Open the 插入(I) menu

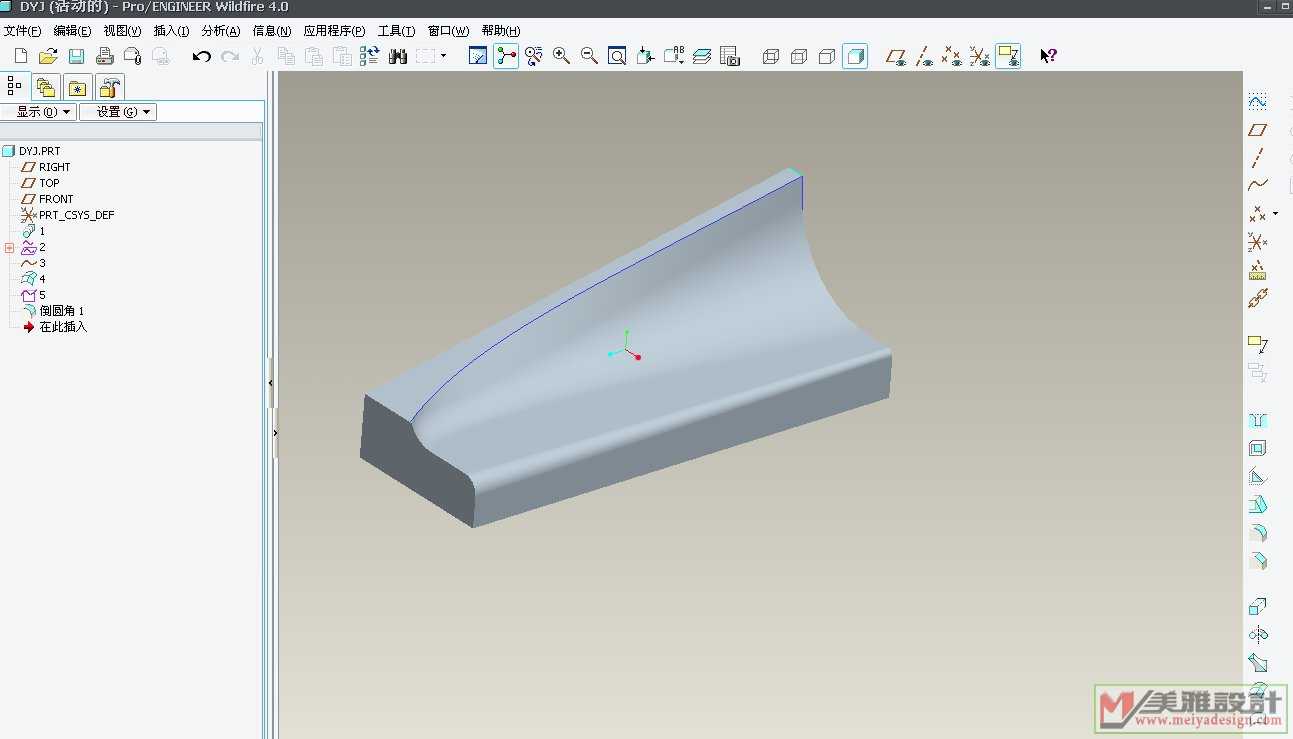tap(171, 31)
